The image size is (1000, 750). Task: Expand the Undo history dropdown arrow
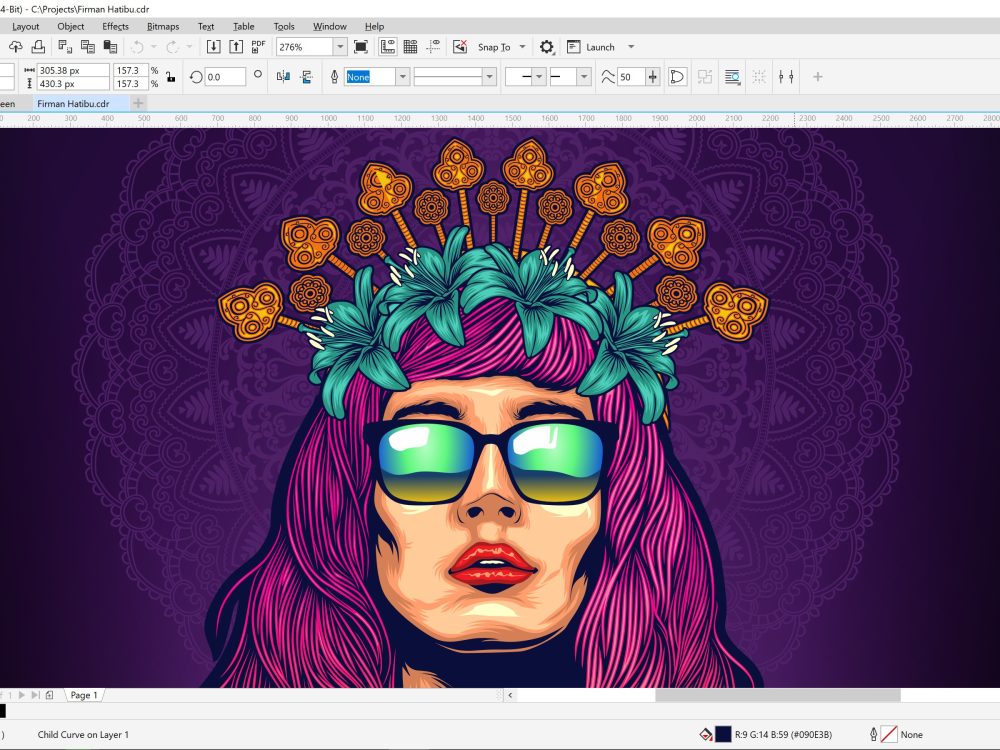click(154, 47)
